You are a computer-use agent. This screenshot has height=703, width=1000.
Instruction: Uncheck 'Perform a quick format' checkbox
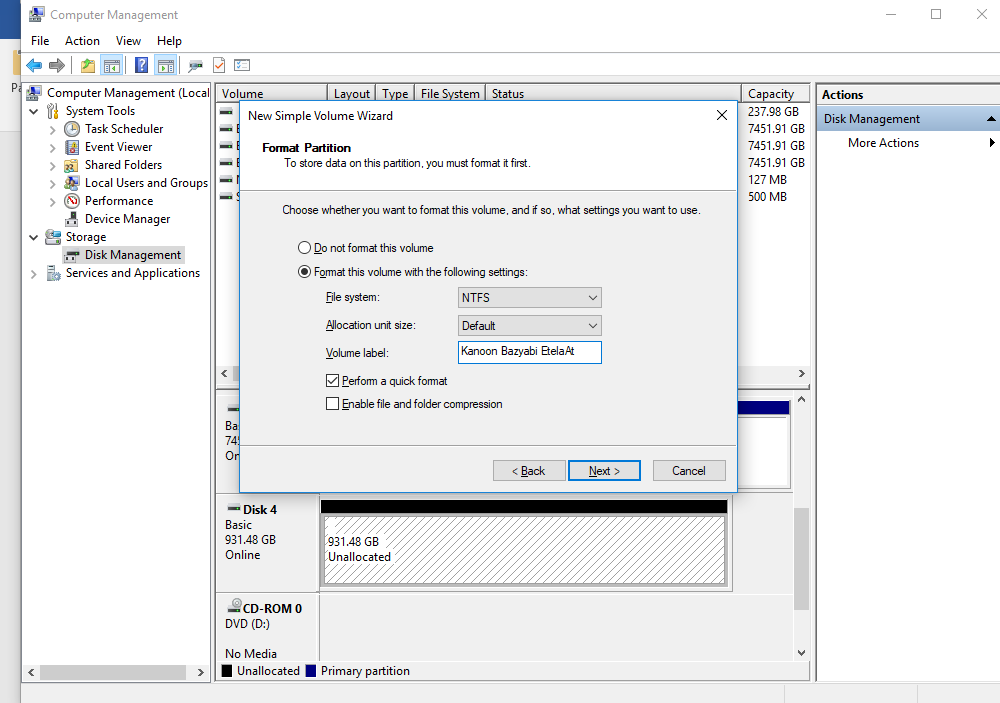[333, 381]
